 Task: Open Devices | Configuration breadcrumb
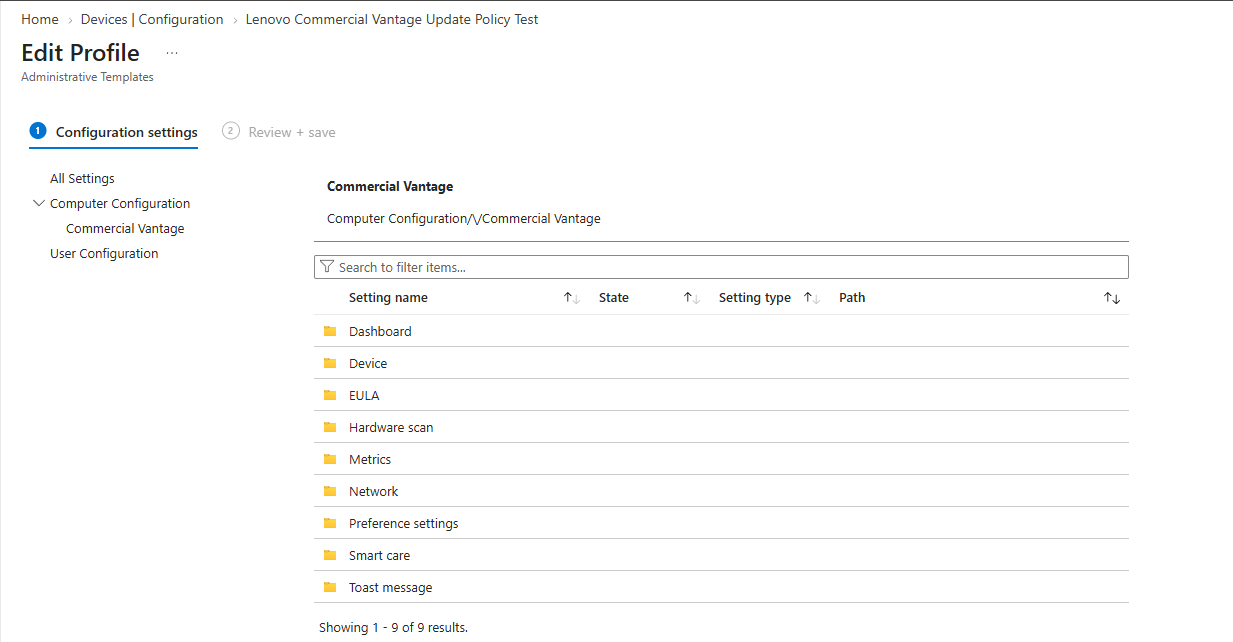[152, 19]
